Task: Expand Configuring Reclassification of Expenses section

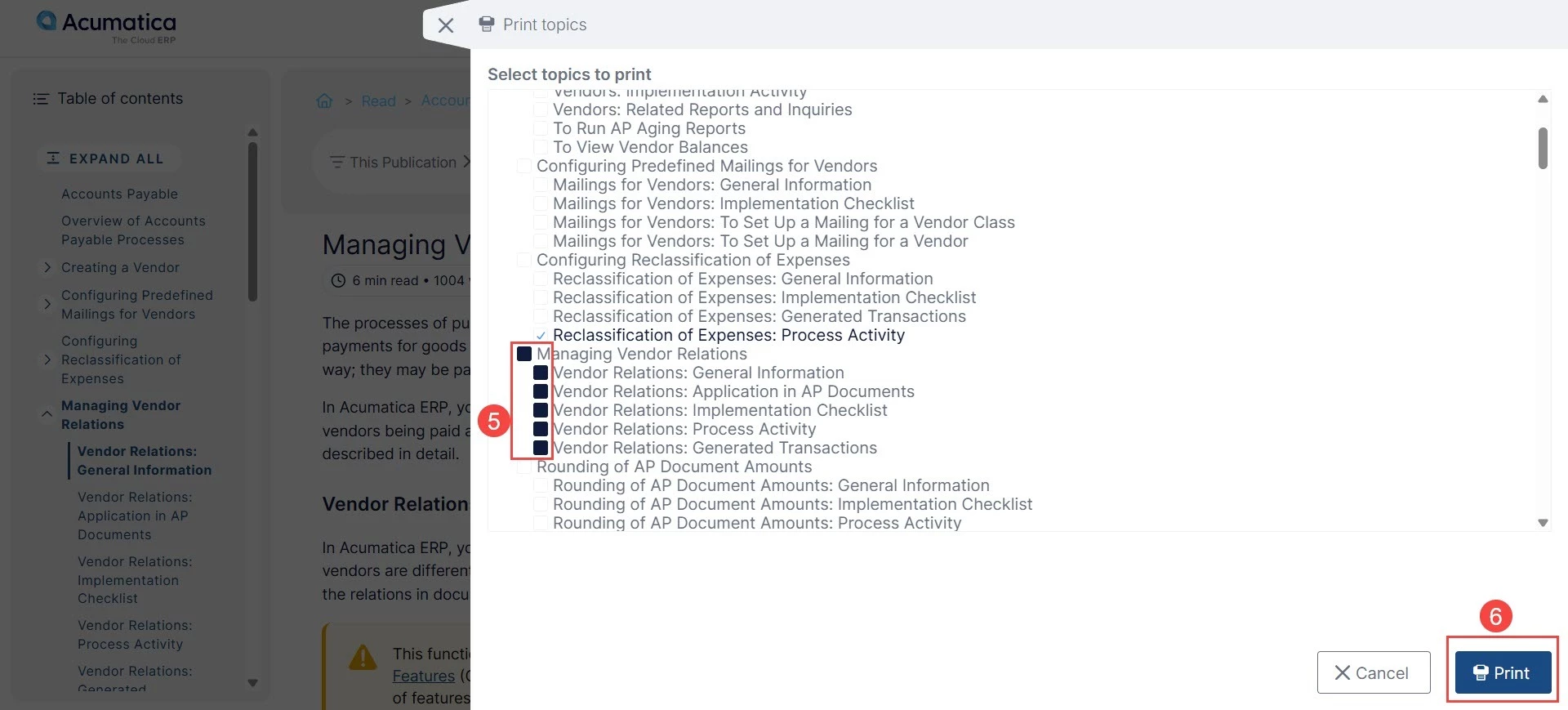Action: pyautogui.click(x=47, y=359)
